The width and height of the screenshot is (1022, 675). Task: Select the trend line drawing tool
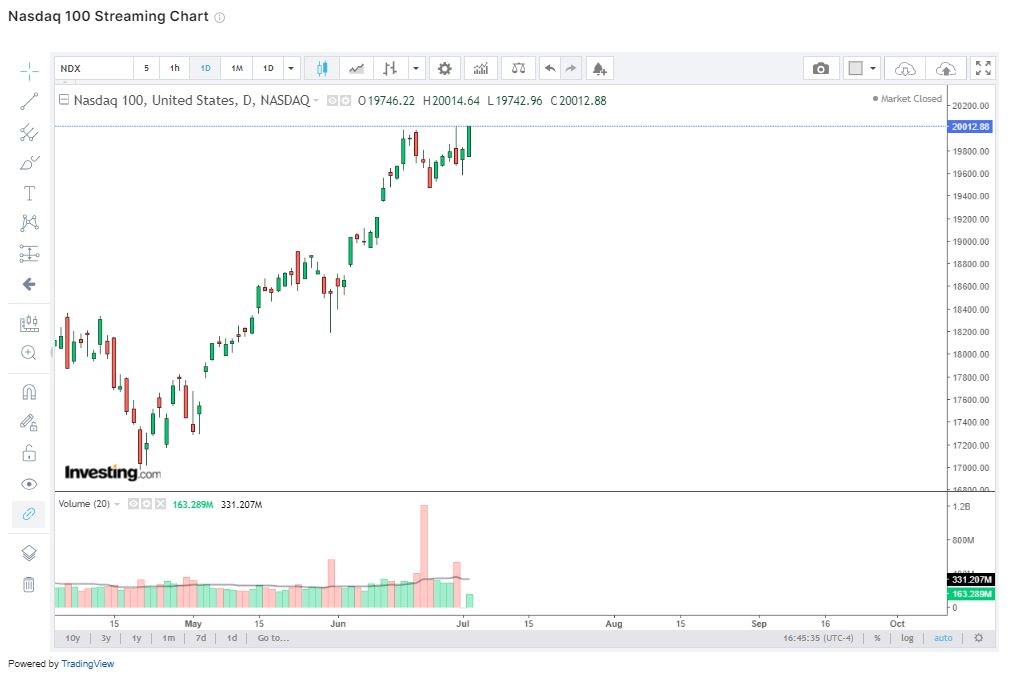(29, 101)
